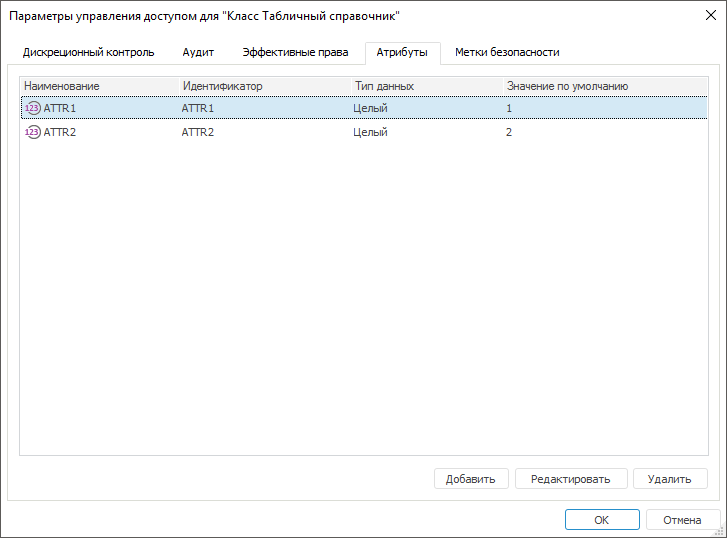Click the Целый data type of ATTR2
Screen dimensions: 727x538
[370, 132]
